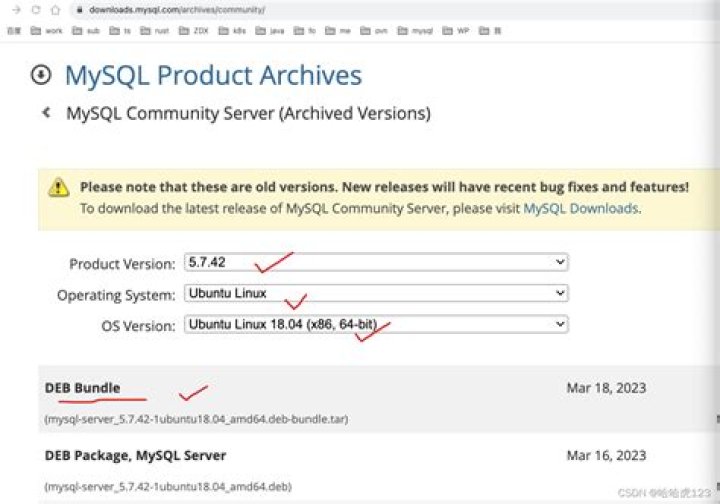Follow the MySQL Downloads link

581,208
